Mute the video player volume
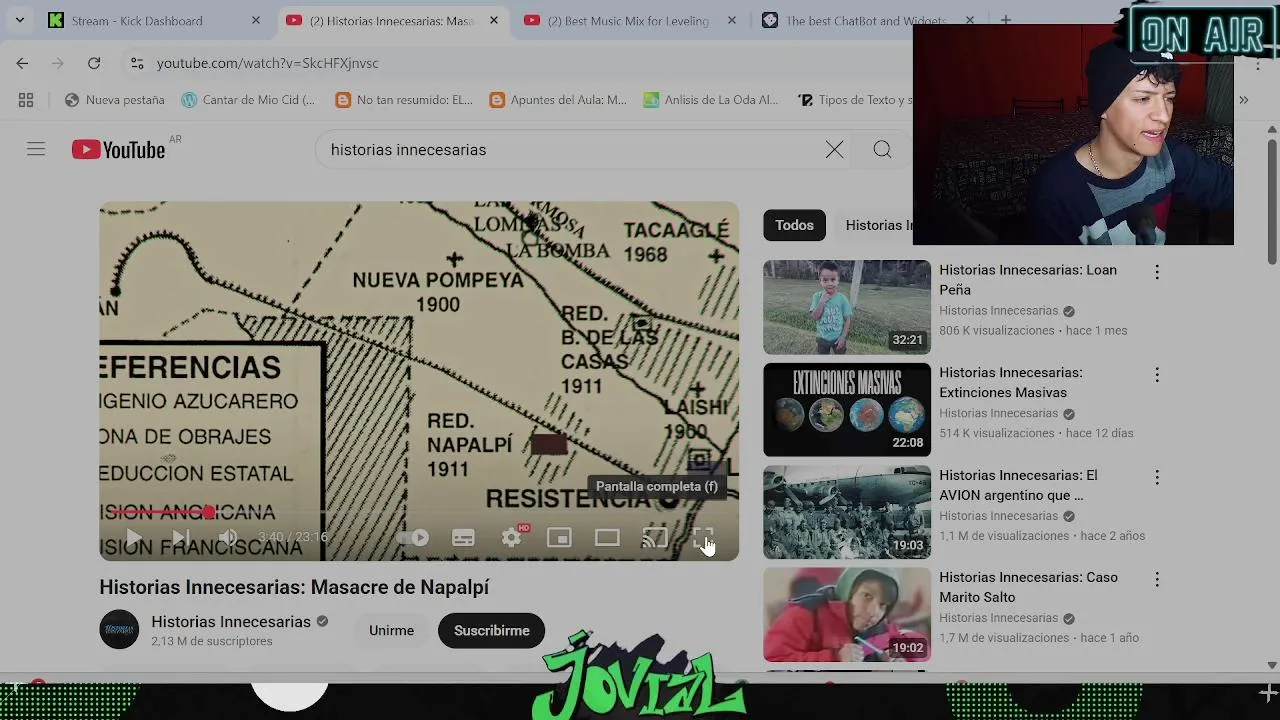 click(x=228, y=538)
